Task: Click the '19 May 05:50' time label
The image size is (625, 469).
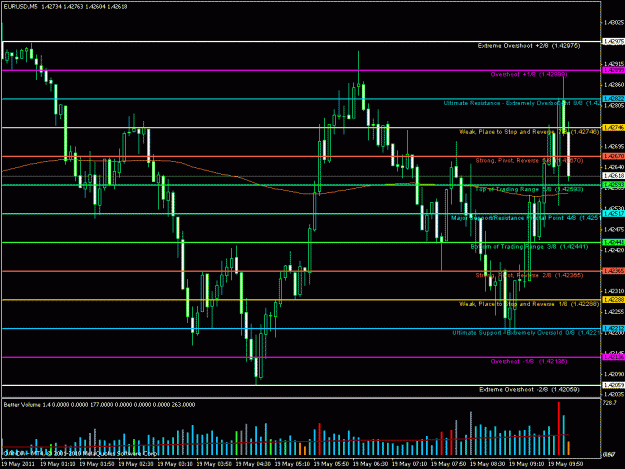Action: 331,464
